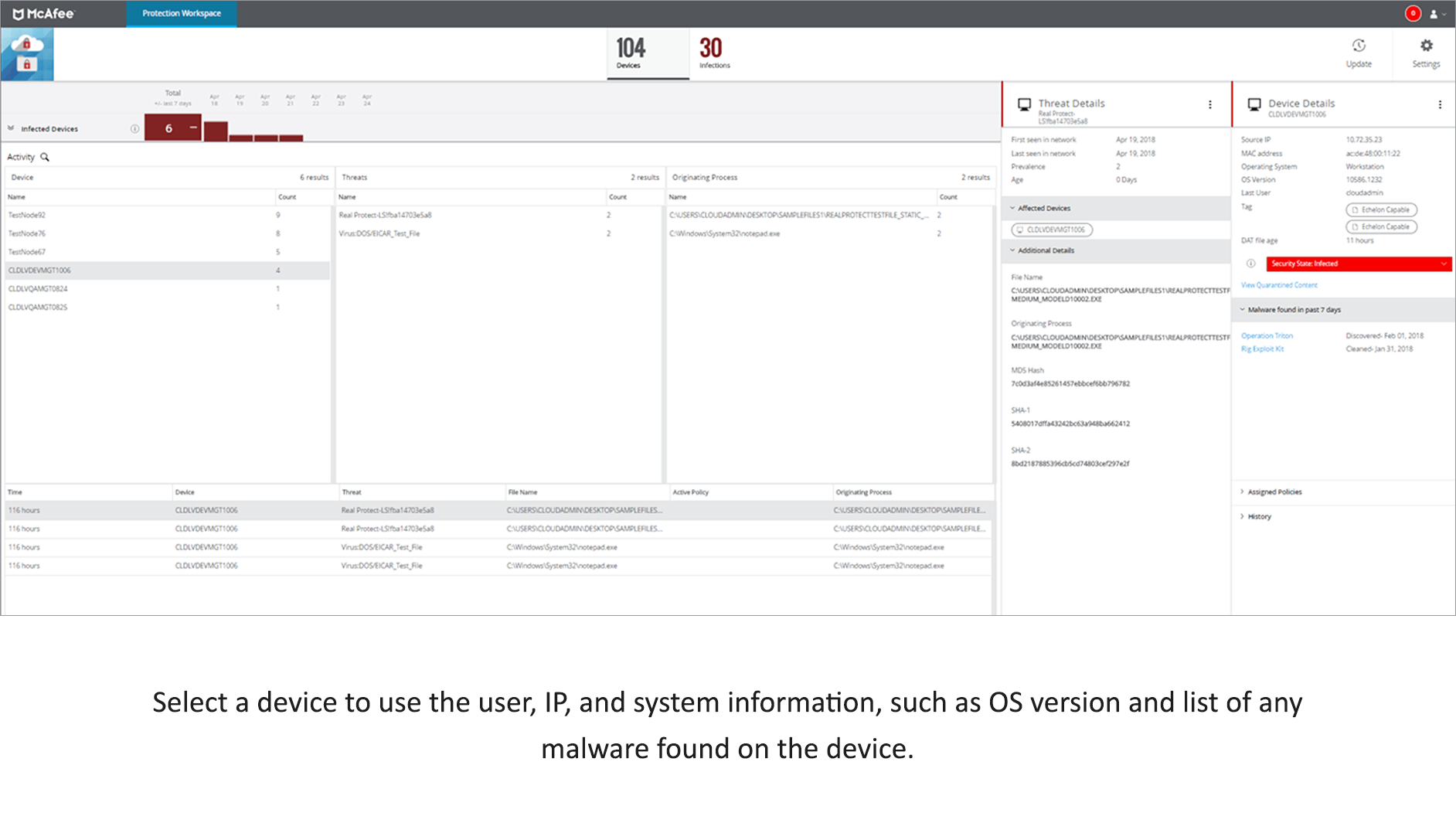This screenshot has width=1456, height=840.
Task: Select Virus:DOS/EICAR_Test_File in Threats list
Action: pos(498,233)
